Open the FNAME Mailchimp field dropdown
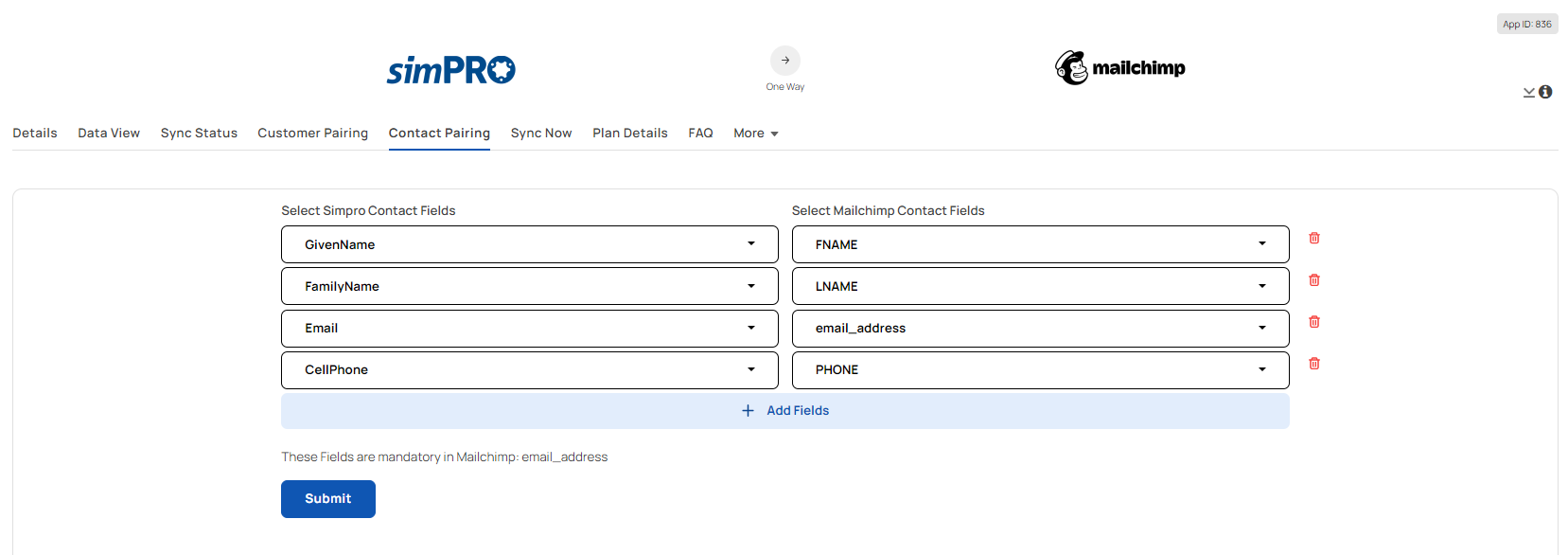 tap(1041, 244)
